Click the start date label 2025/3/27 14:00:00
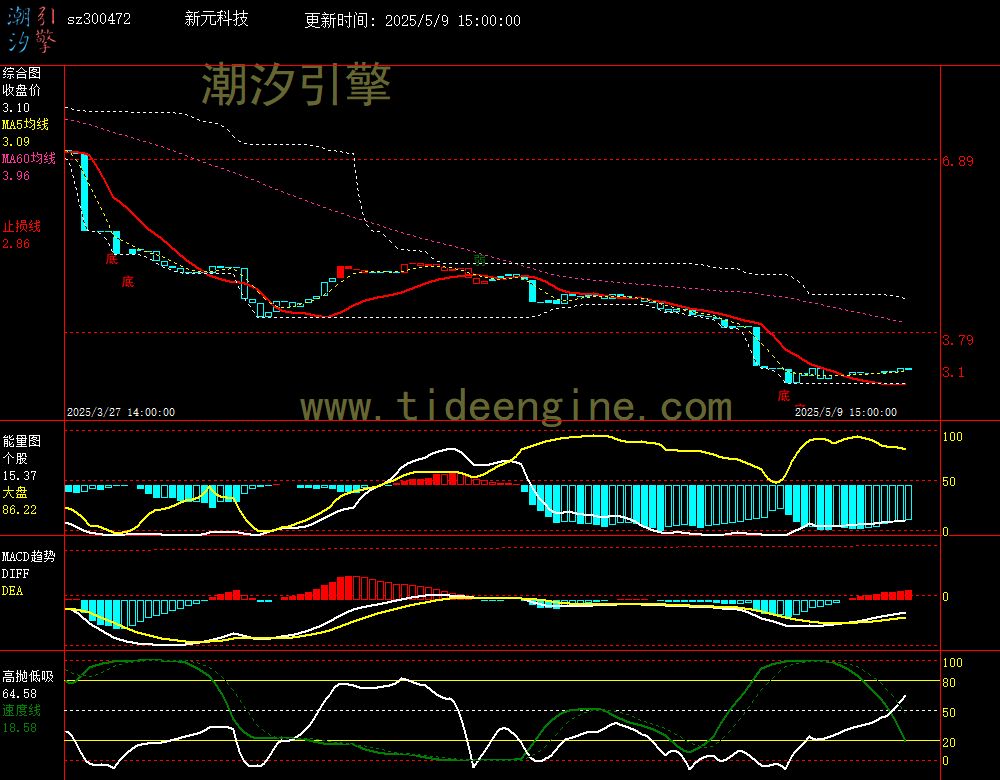This screenshot has height=780, width=1000. 121,413
